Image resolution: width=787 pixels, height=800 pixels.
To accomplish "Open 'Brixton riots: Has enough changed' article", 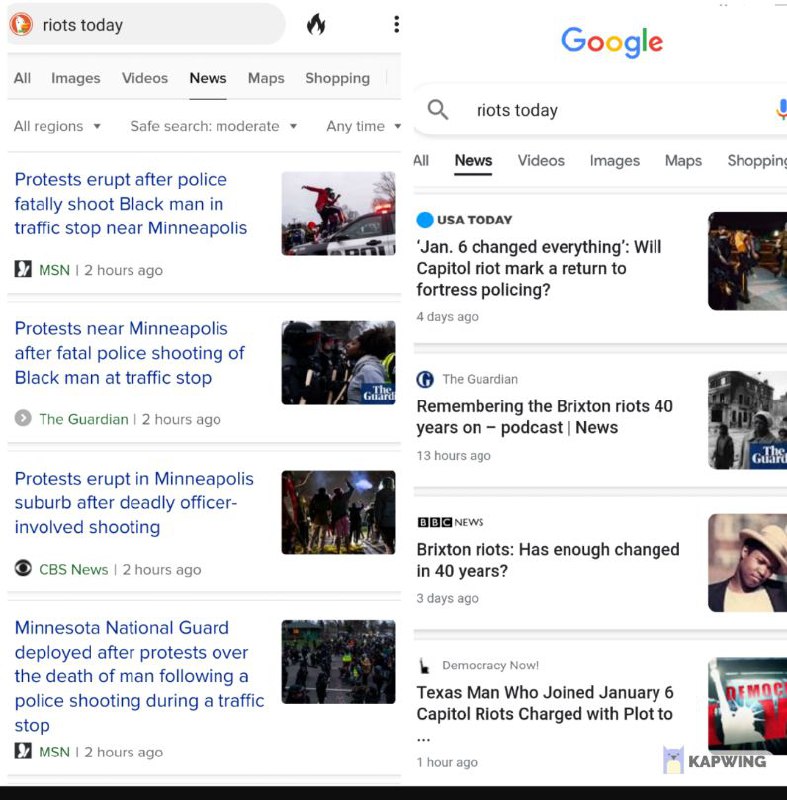I will (548, 560).
